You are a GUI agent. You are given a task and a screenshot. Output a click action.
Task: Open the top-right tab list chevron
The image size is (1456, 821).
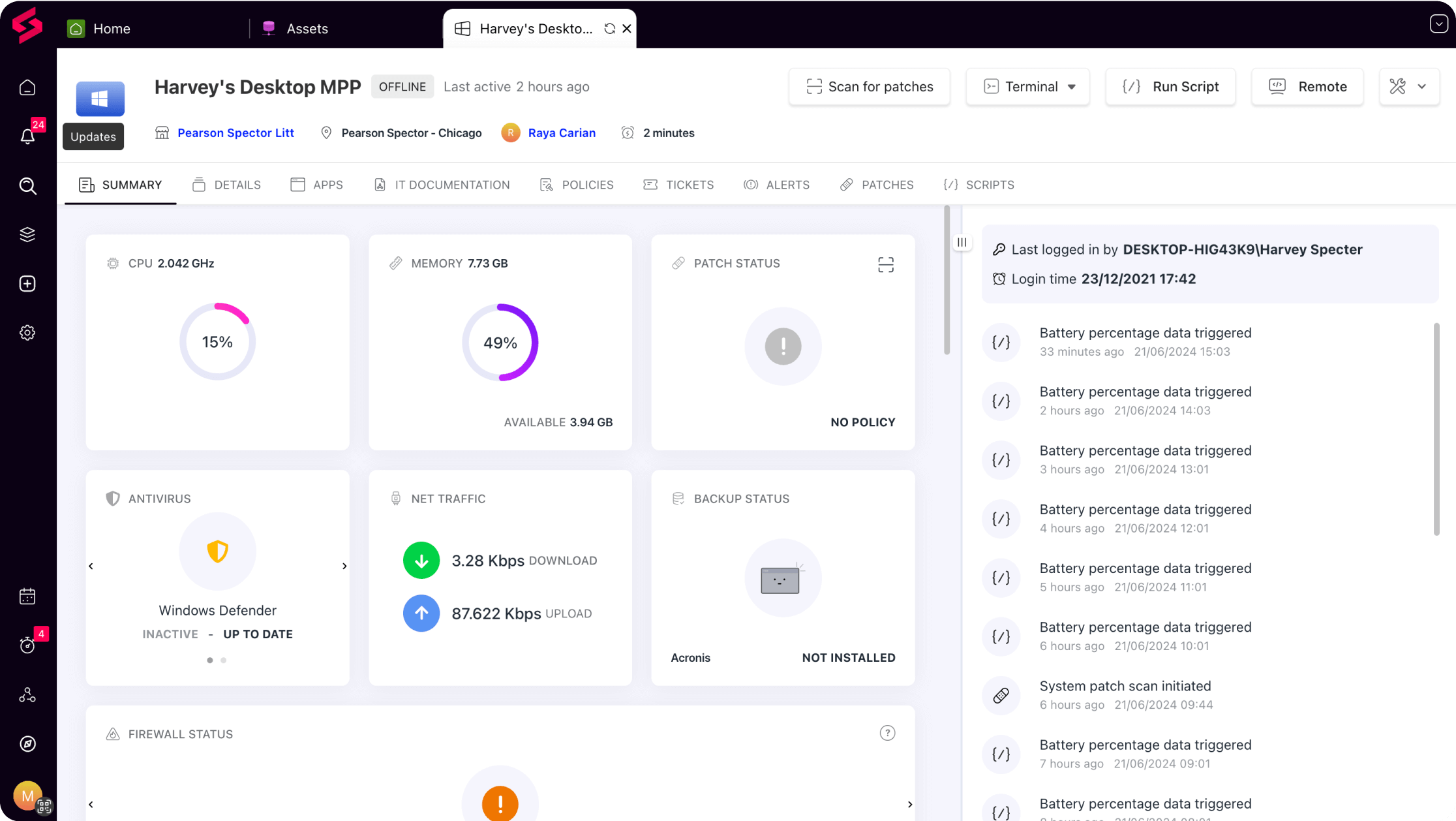[x=1438, y=24]
